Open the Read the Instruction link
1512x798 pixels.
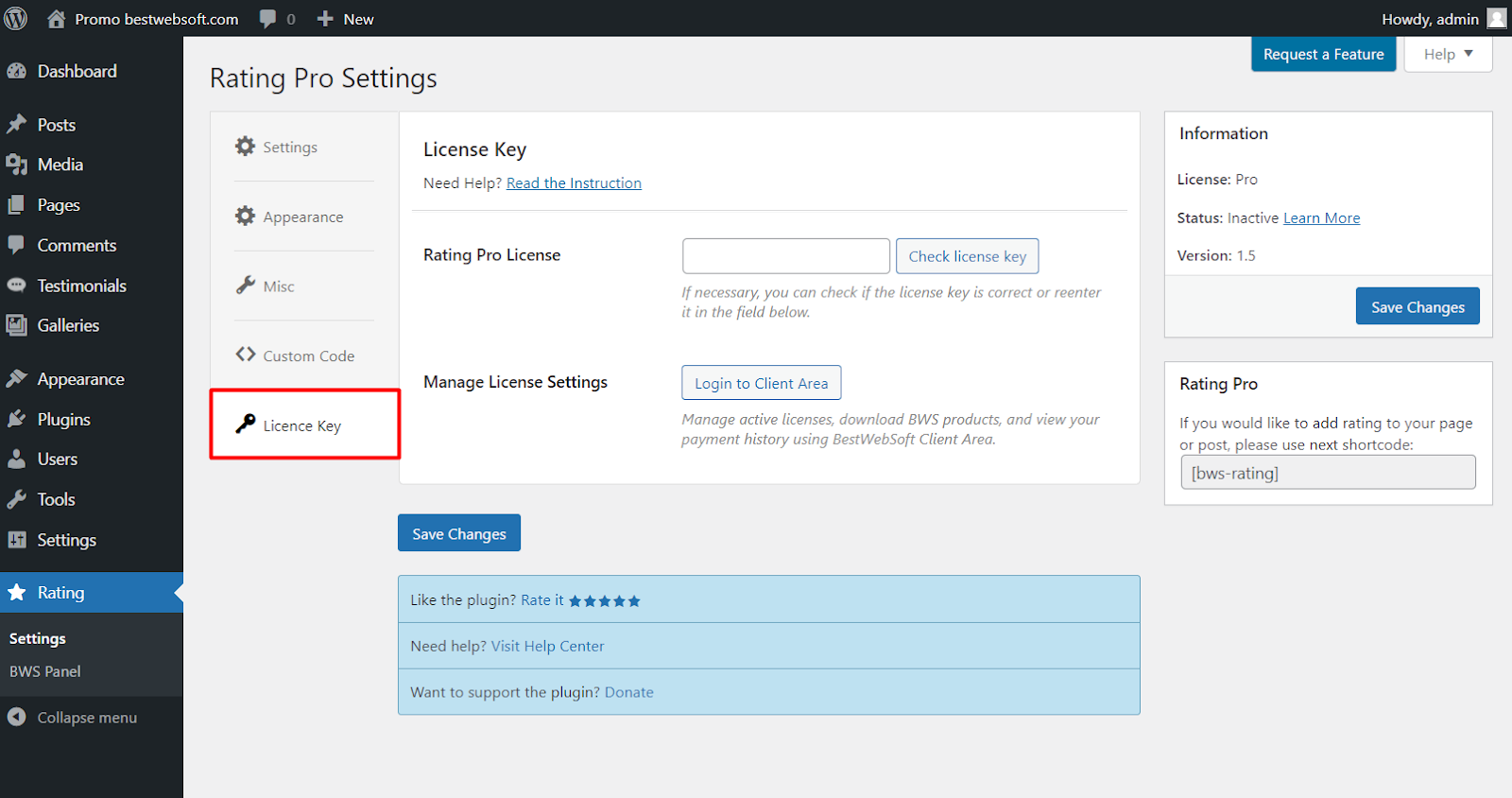pyautogui.click(x=574, y=183)
